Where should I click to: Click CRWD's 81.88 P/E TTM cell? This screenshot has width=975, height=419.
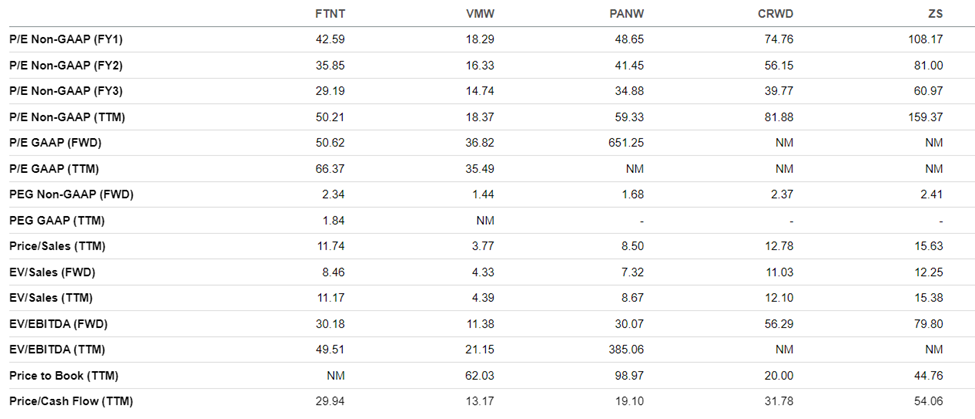(779, 117)
